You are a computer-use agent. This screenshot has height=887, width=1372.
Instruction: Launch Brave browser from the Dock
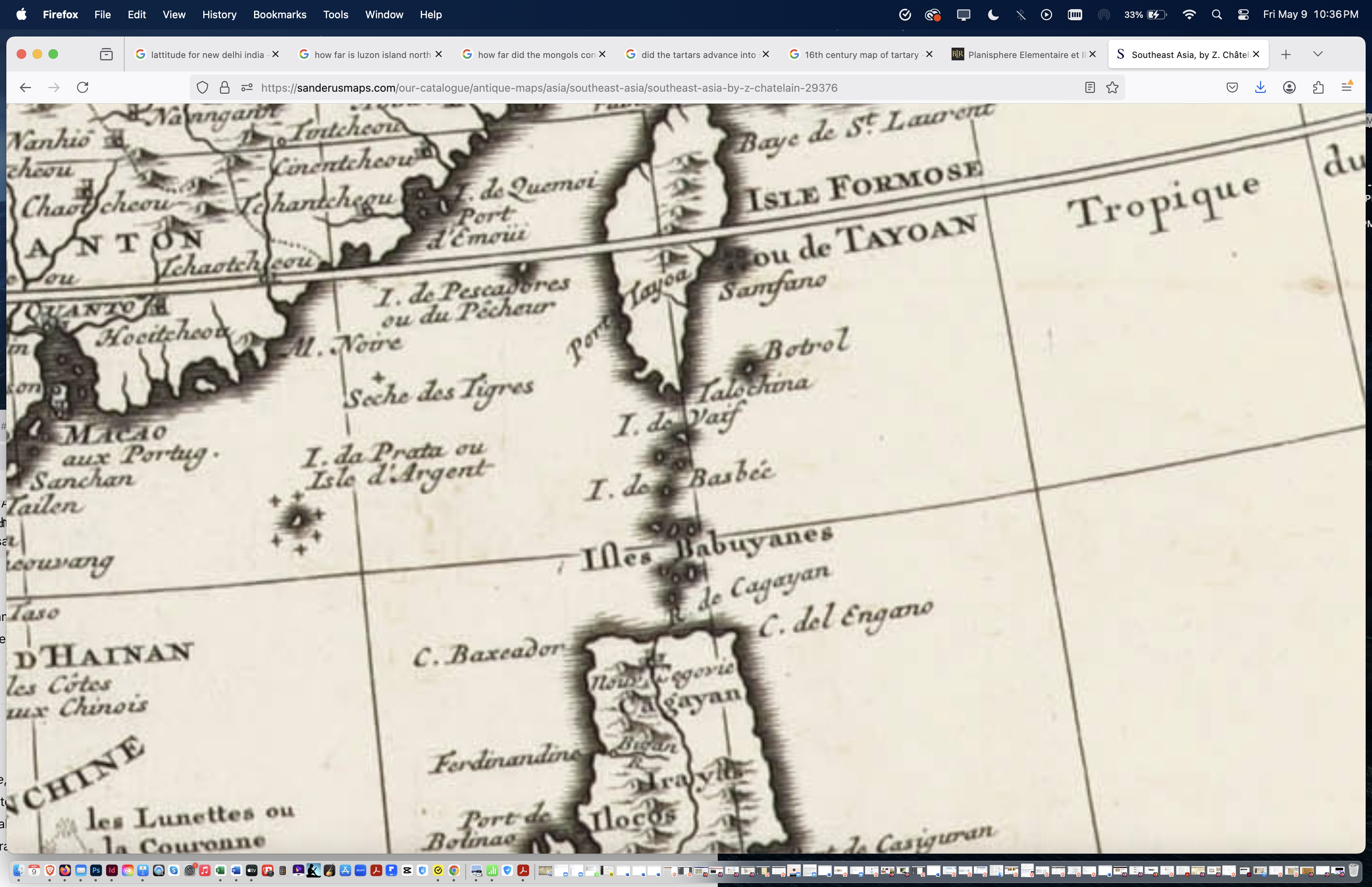coord(50,870)
